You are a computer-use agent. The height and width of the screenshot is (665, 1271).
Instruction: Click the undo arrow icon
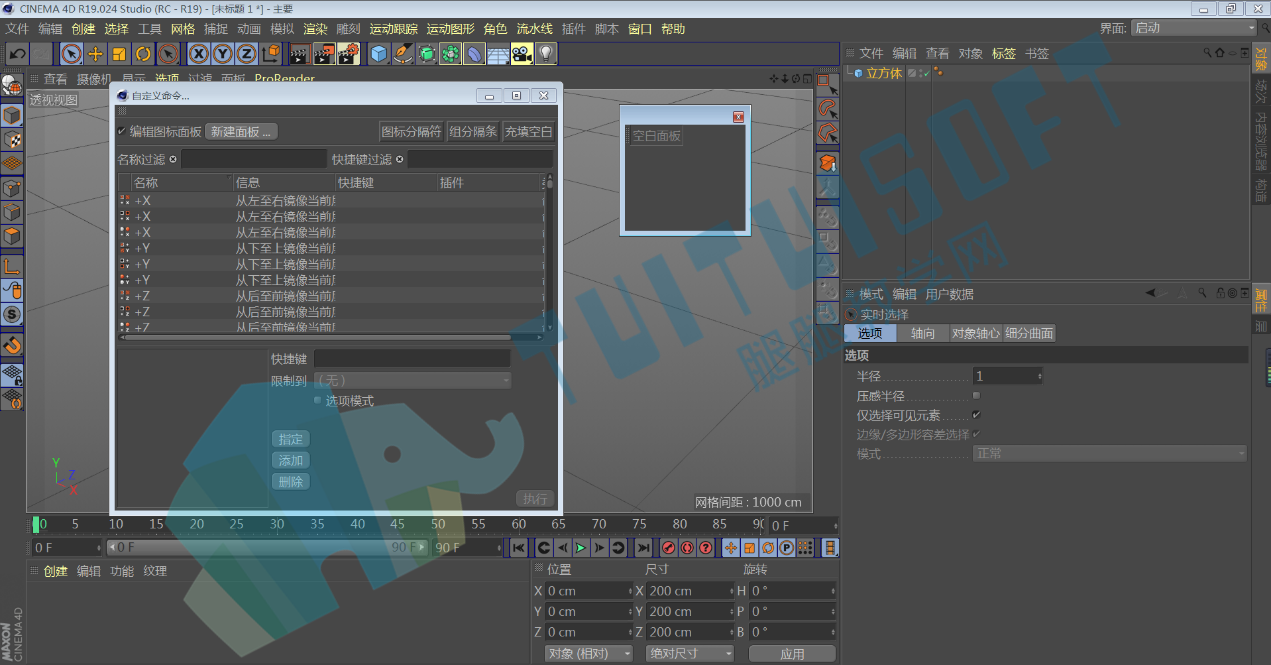click(x=17, y=53)
